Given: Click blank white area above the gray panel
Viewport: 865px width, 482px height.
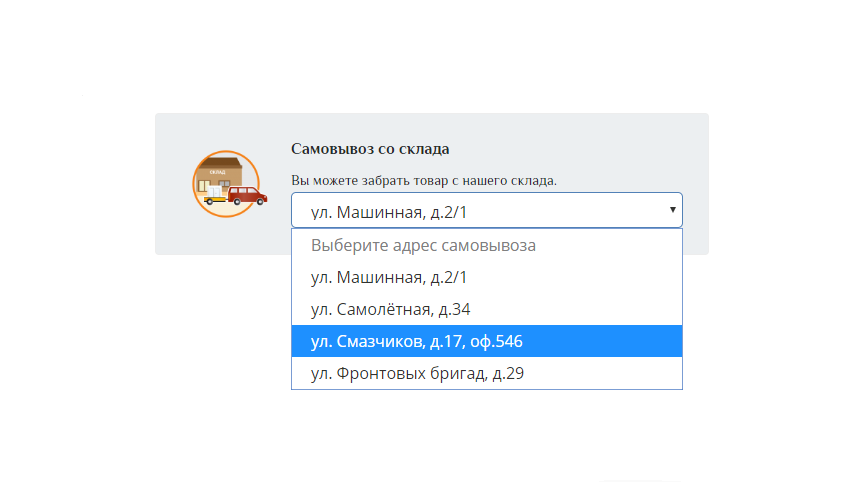Looking at the screenshot, I should 432,60.
